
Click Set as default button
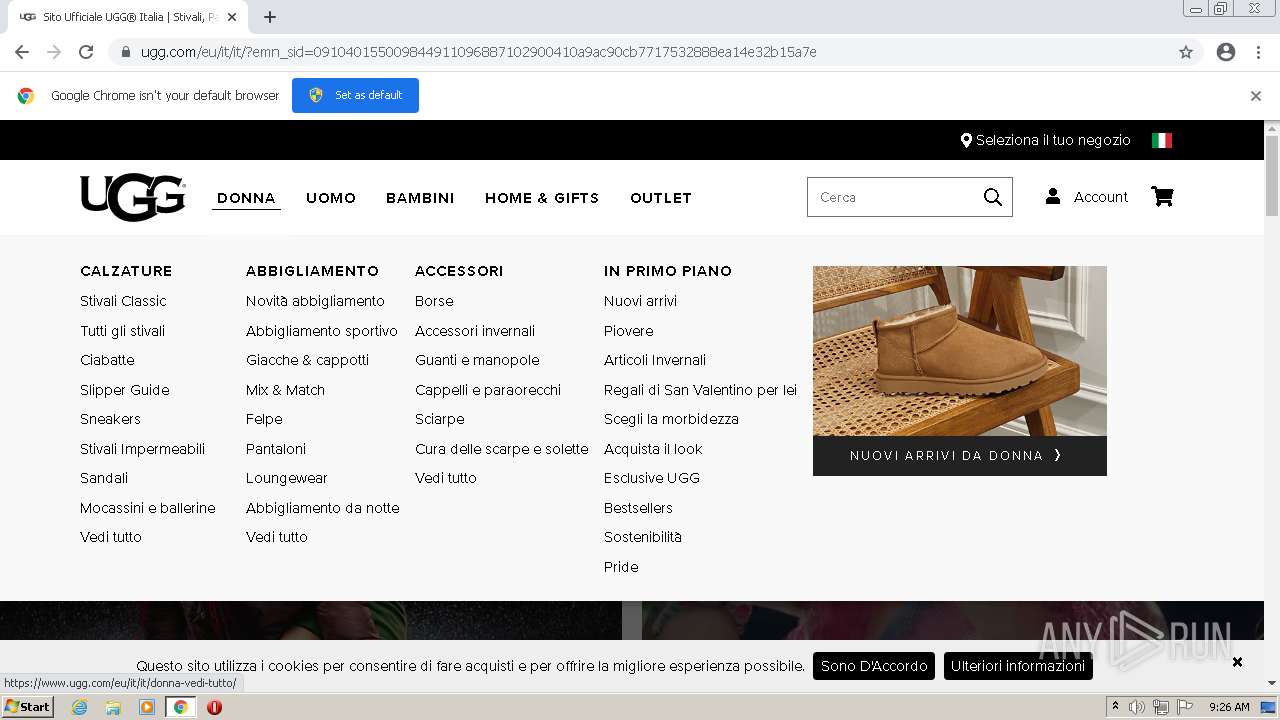pyautogui.click(x=355, y=95)
